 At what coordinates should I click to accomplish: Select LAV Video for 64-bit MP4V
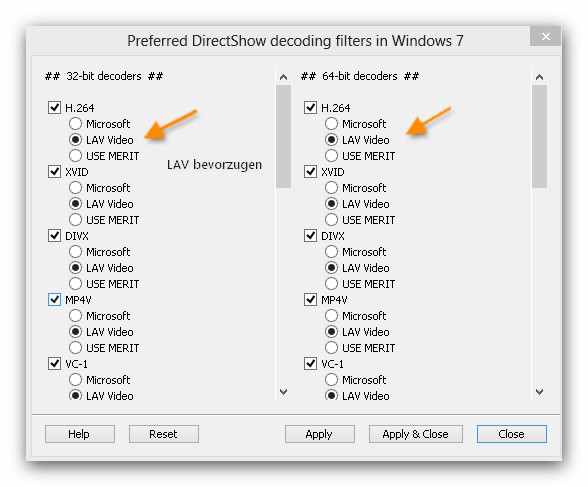click(332, 332)
